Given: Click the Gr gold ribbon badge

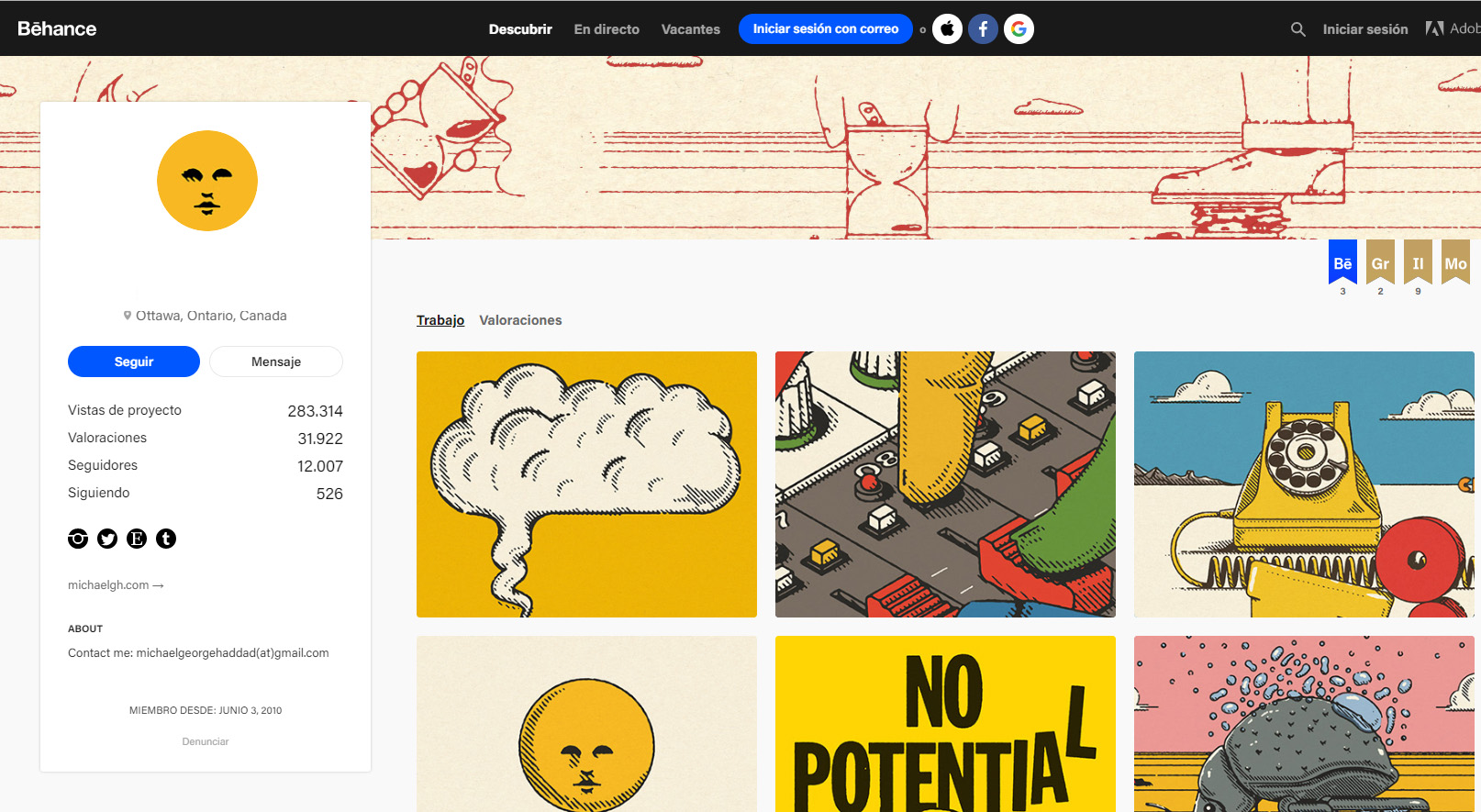Looking at the screenshot, I should click(x=1380, y=263).
